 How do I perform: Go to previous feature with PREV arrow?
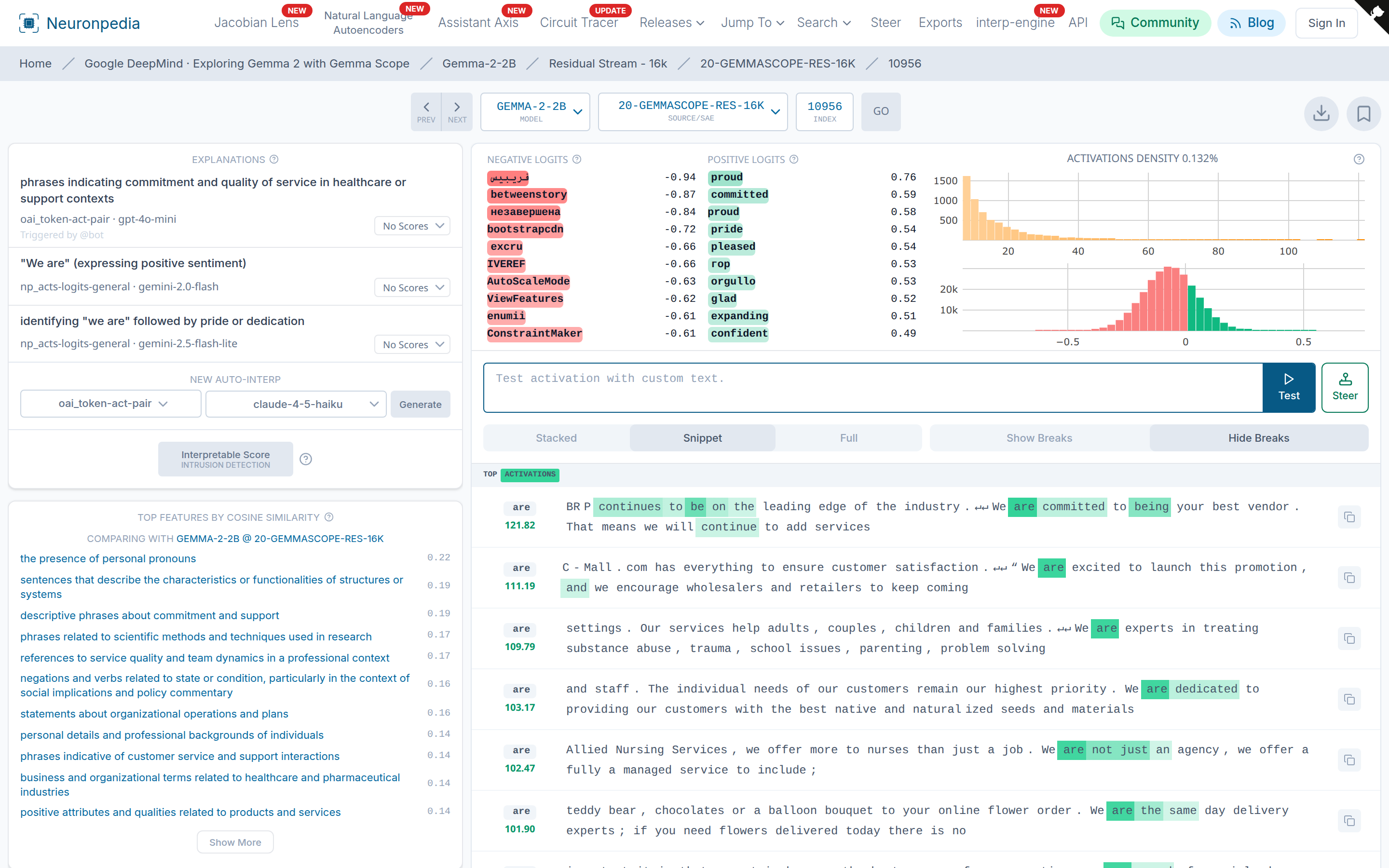point(426,111)
